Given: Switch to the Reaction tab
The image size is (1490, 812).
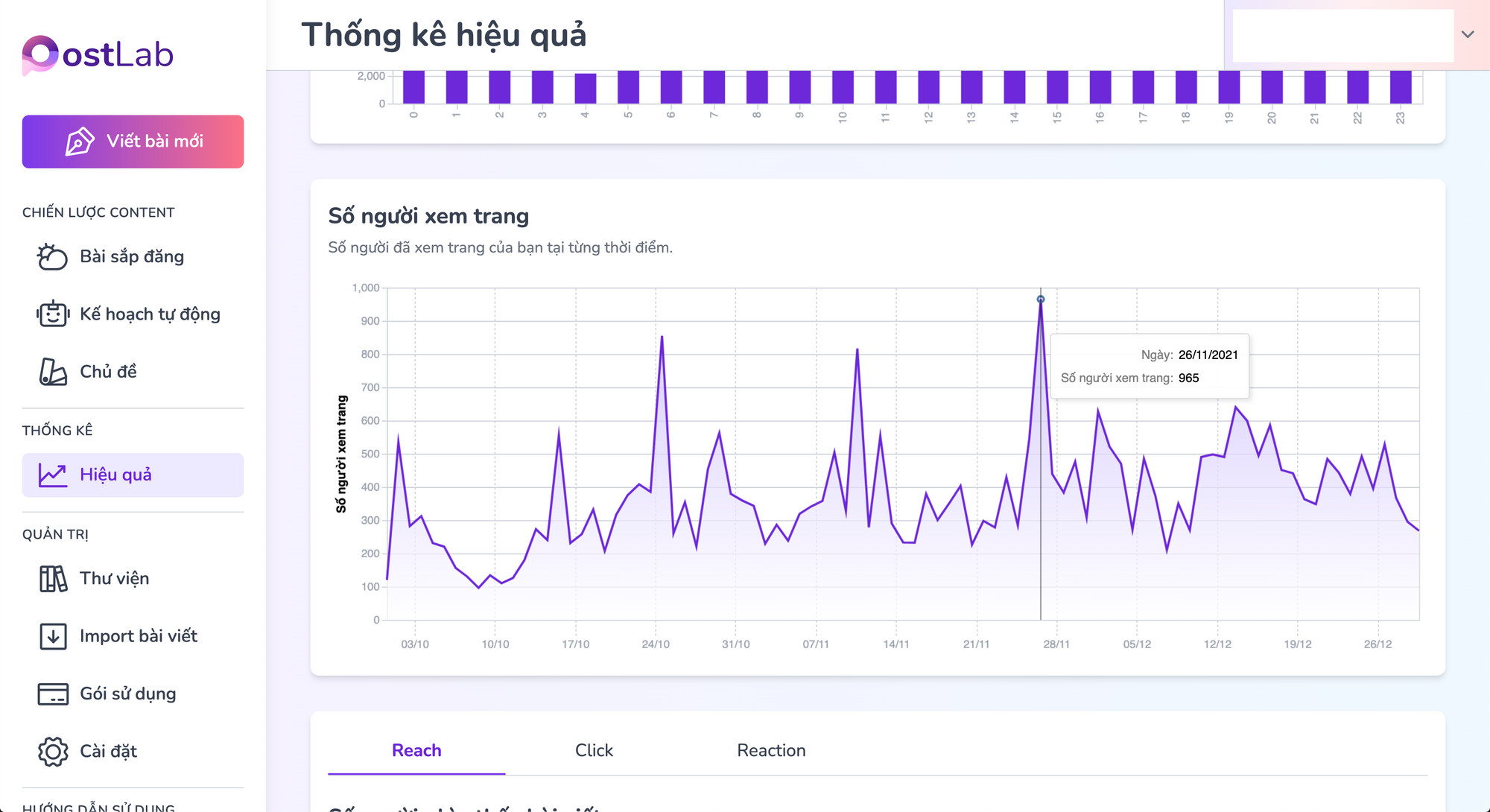Looking at the screenshot, I should [771, 750].
